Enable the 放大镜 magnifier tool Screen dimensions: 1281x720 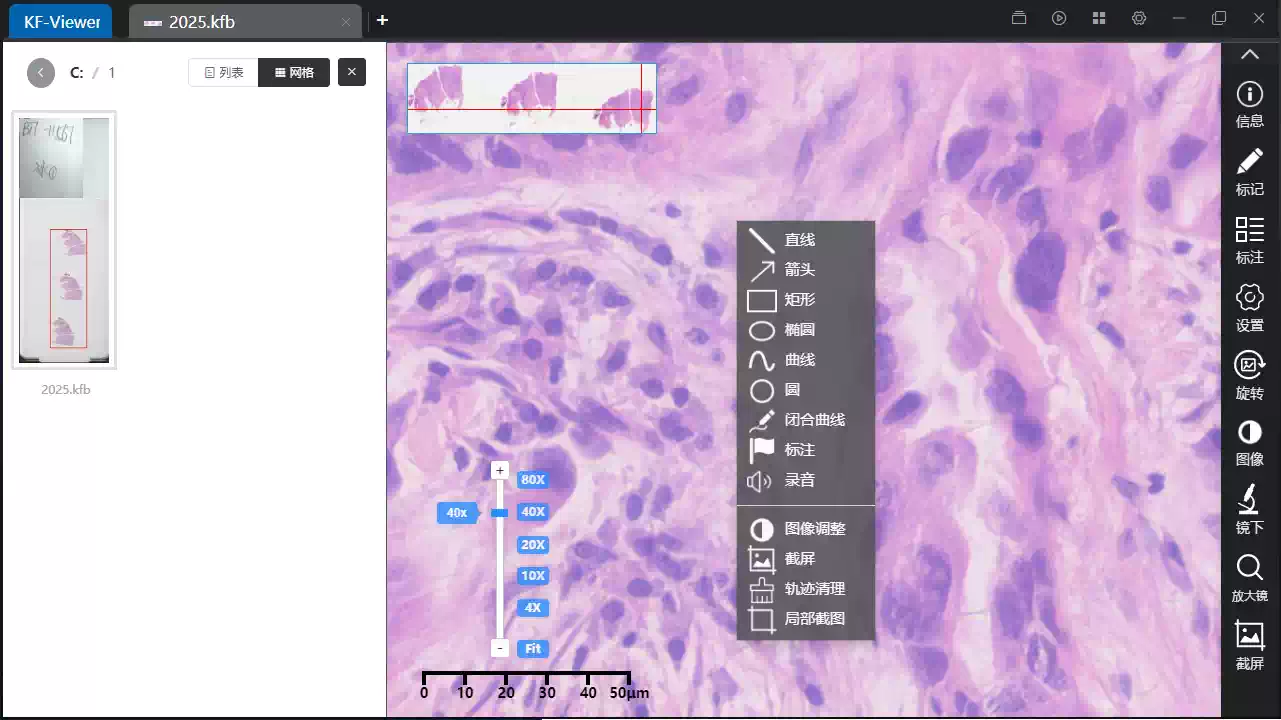tap(1249, 578)
